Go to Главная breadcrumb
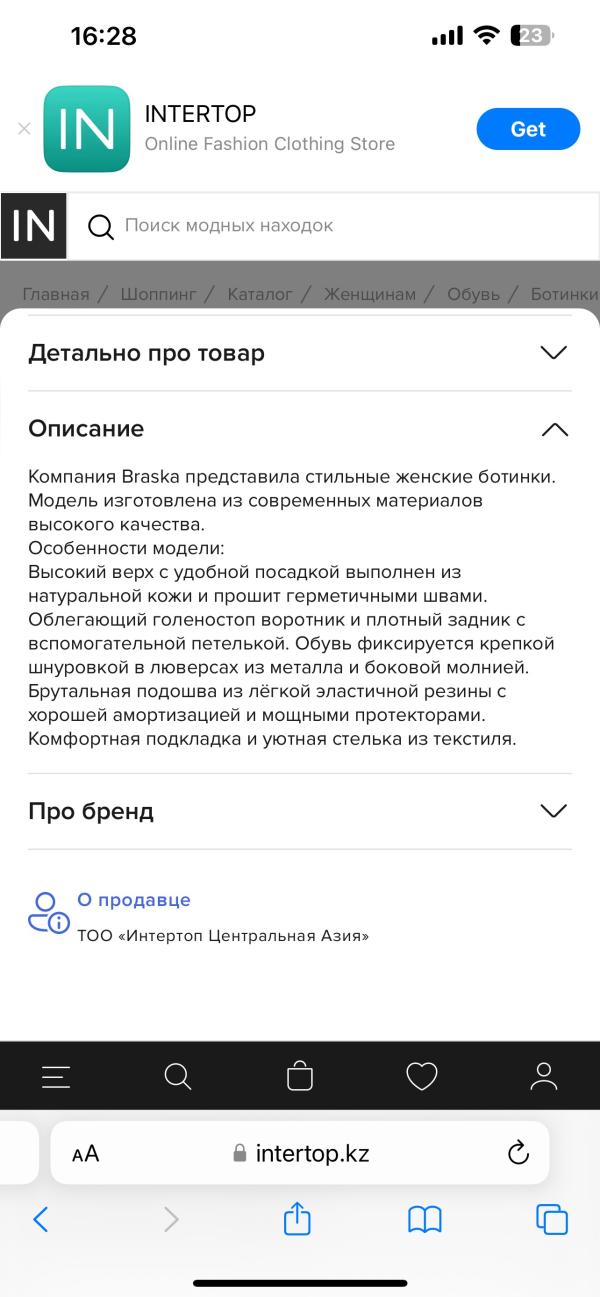 tap(56, 294)
